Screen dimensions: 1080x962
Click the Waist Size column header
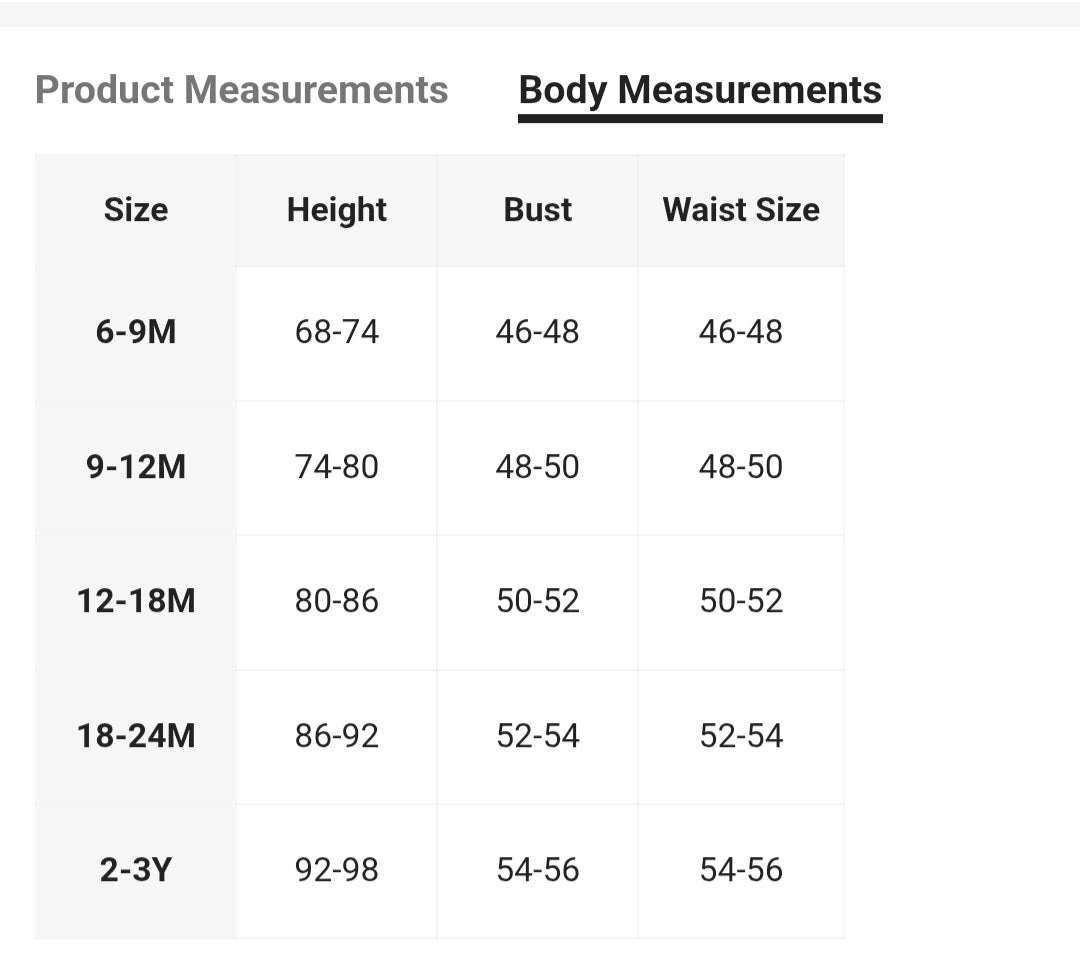(741, 210)
